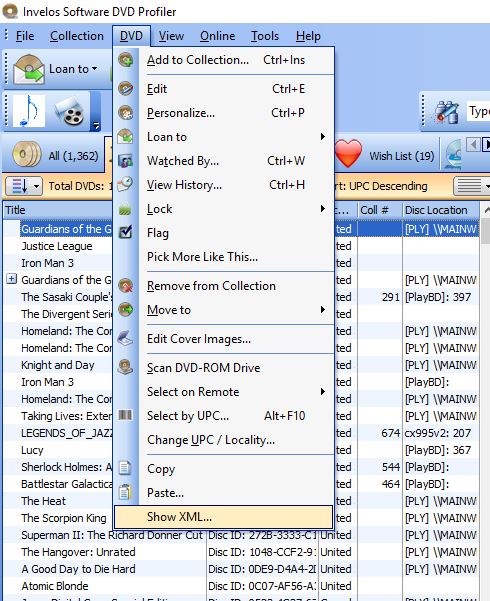Click the Lock menu icon
The height and width of the screenshot is (601, 490).
125,209
